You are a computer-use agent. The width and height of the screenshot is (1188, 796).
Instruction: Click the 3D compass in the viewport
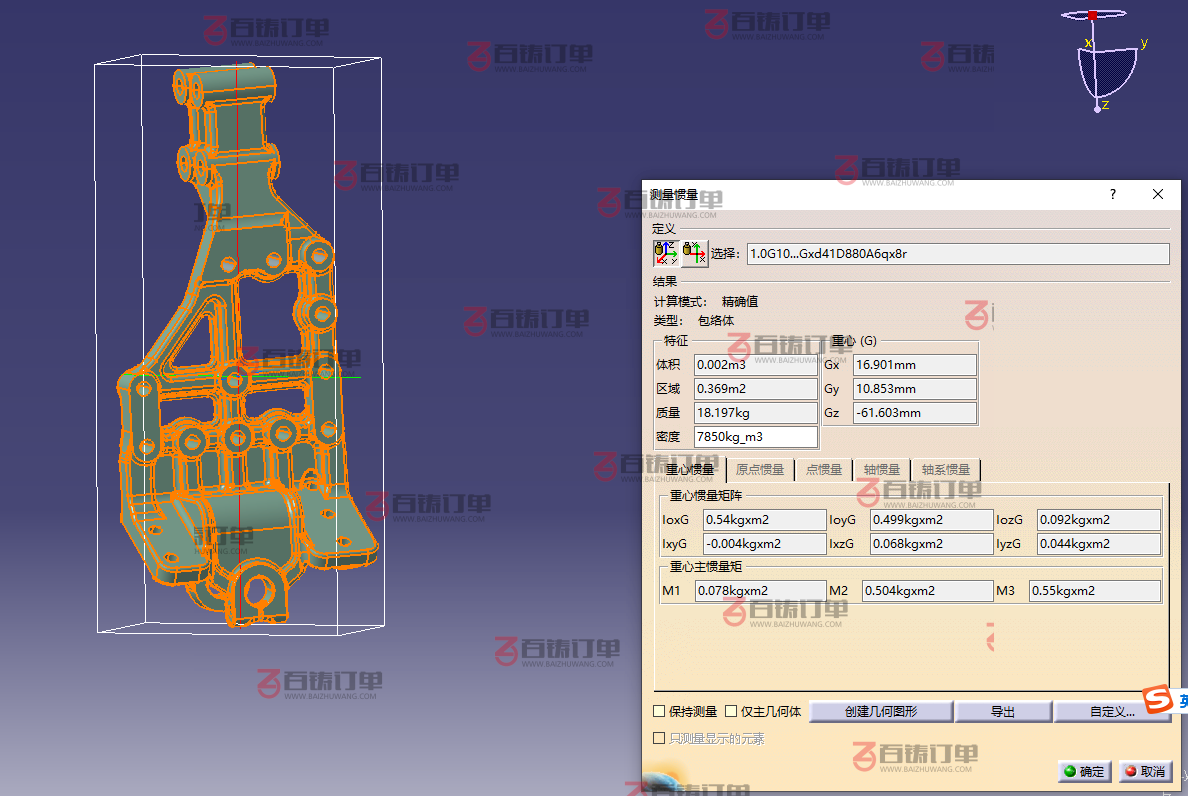(1108, 62)
